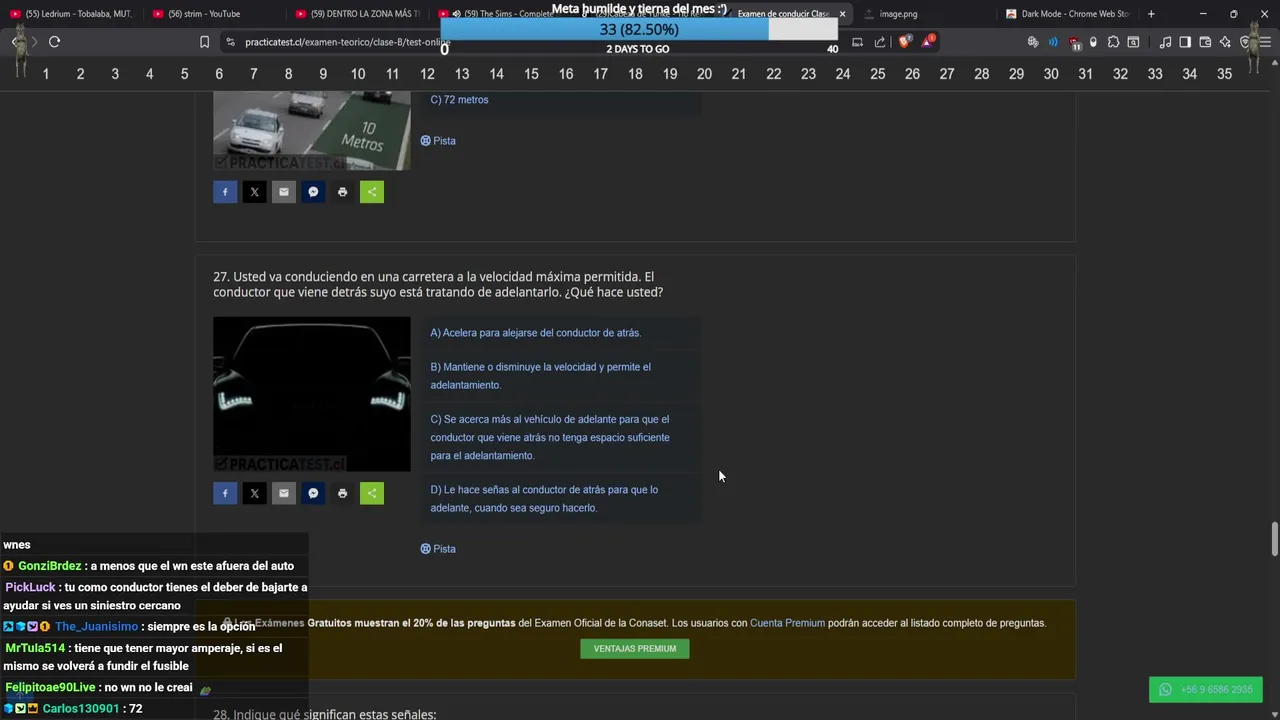Share question 27 on Facebook
The height and width of the screenshot is (720, 1280).
pos(225,493)
